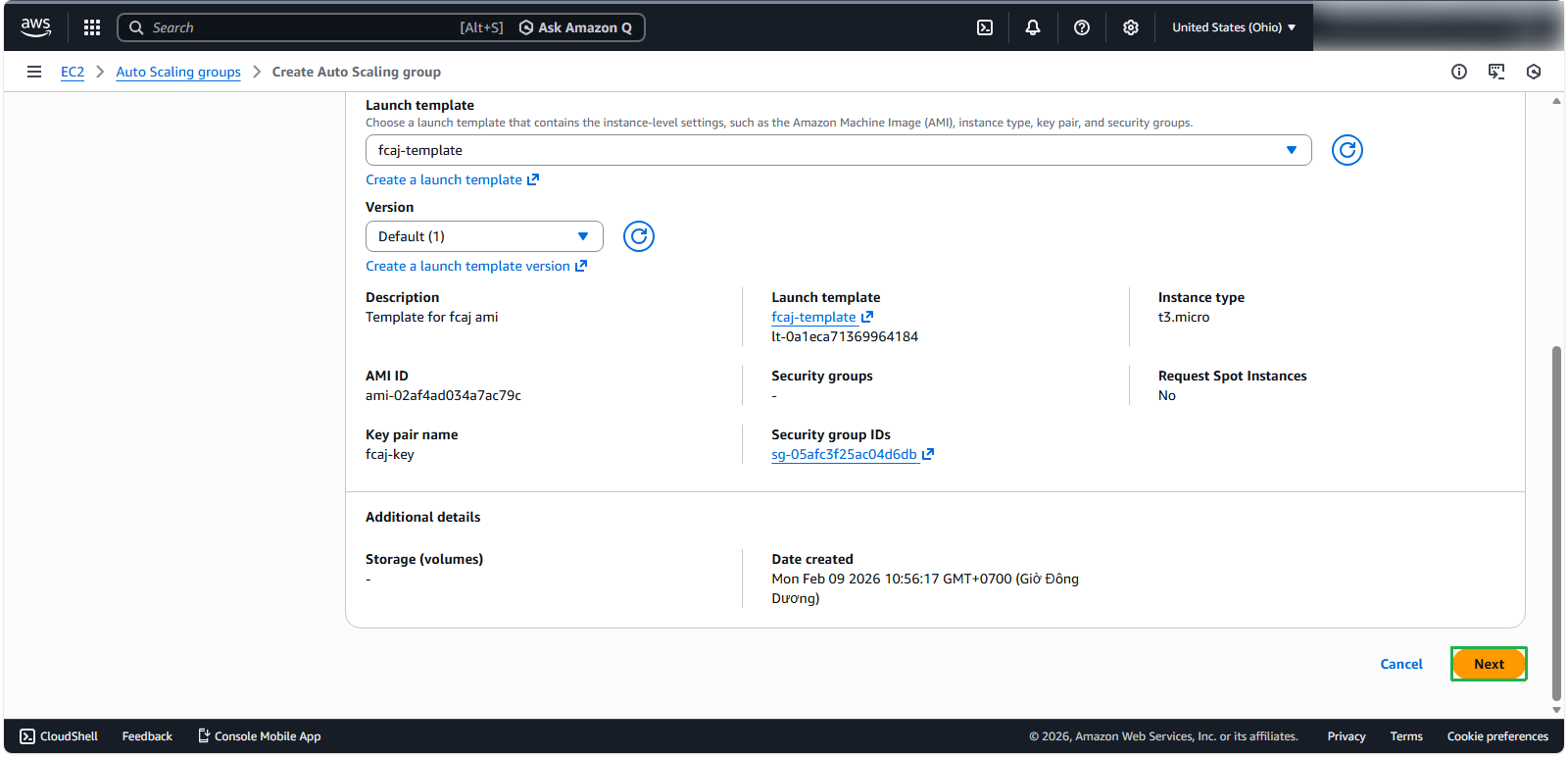
Task: Click the scrollbar down arrow
Action: [x=1556, y=710]
